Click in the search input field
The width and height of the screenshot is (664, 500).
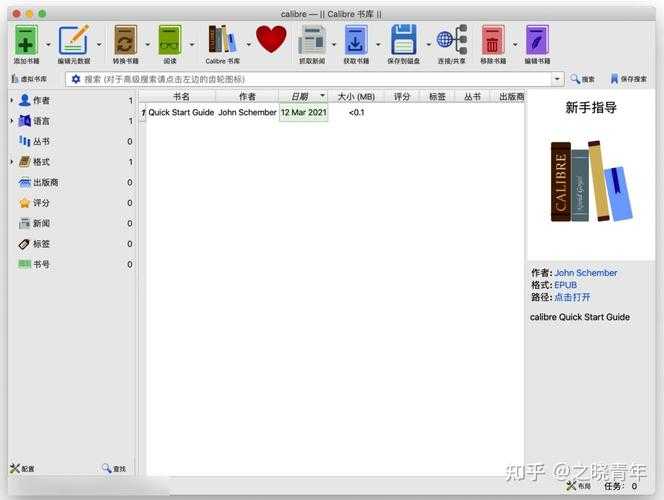[x=310, y=79]
